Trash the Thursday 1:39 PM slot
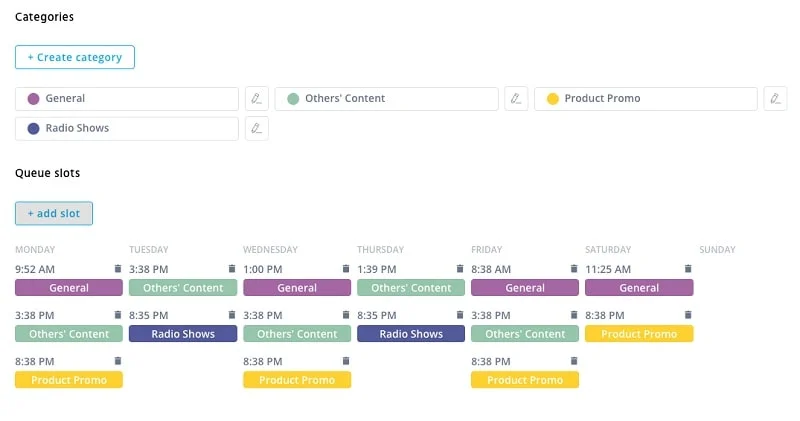The width and height of the screenshot is (800, 421). coord(459,269)
